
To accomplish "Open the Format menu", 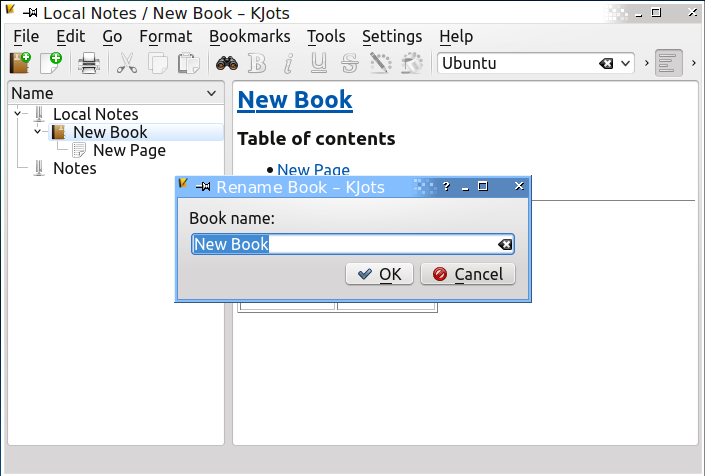I will 165,36.
